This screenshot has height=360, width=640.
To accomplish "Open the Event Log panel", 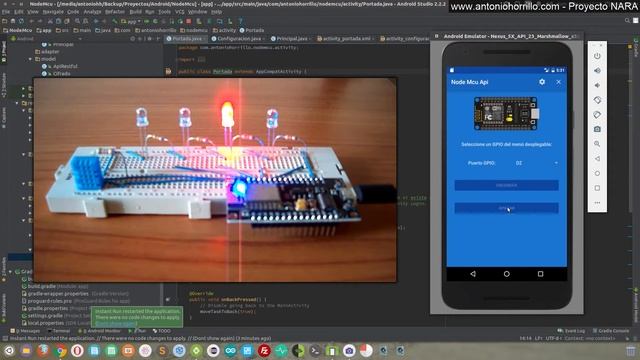I will (x=571, y=331).
